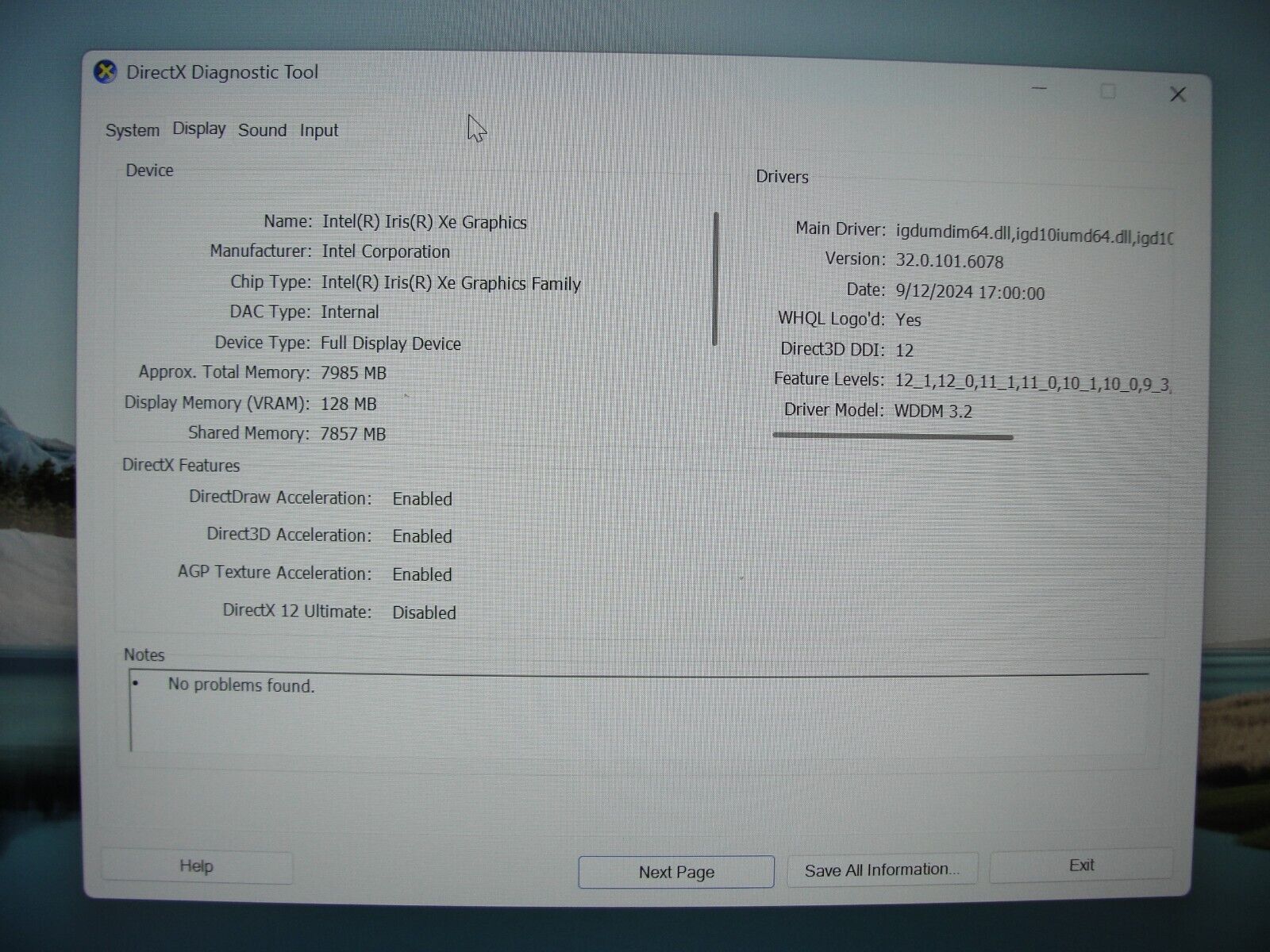This screenshot has height=952, width=1270.
Task: Select Direct3D Acceleration 'Enabled' value
Action: 422,536
